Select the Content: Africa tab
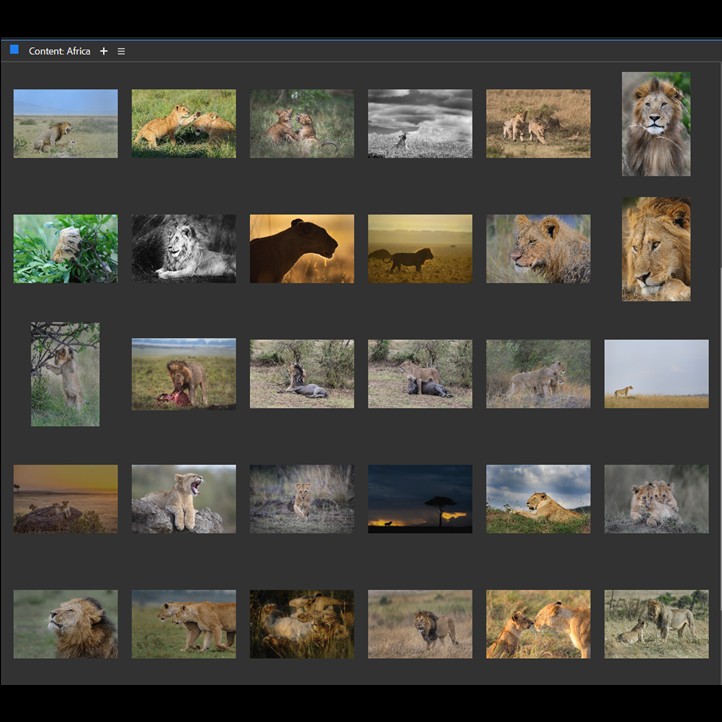Viewport: 722px width, 722px height. [59, 51]
